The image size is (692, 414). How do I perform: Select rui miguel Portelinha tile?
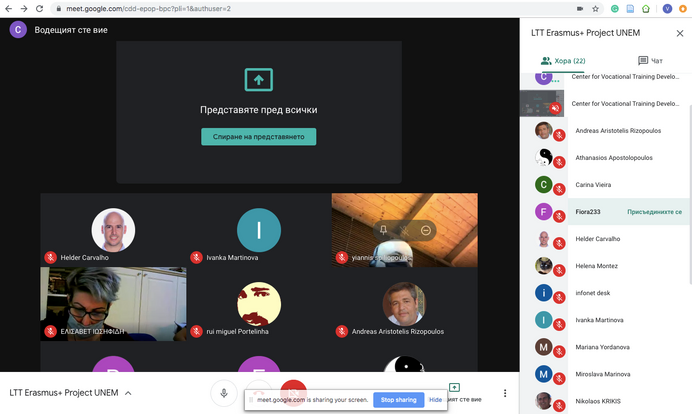coord(259,304)
